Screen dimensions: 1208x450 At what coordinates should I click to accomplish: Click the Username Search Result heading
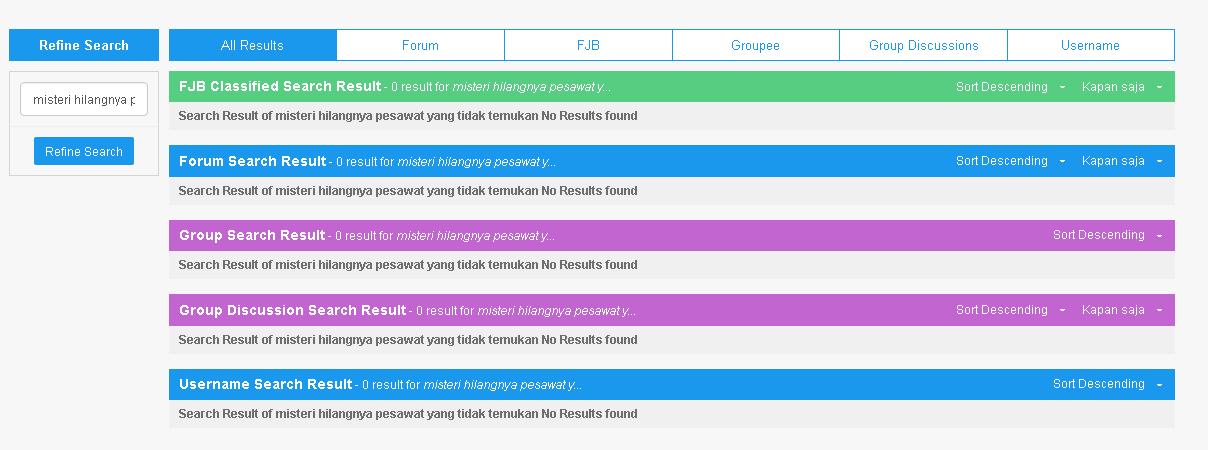pos(266,384)
